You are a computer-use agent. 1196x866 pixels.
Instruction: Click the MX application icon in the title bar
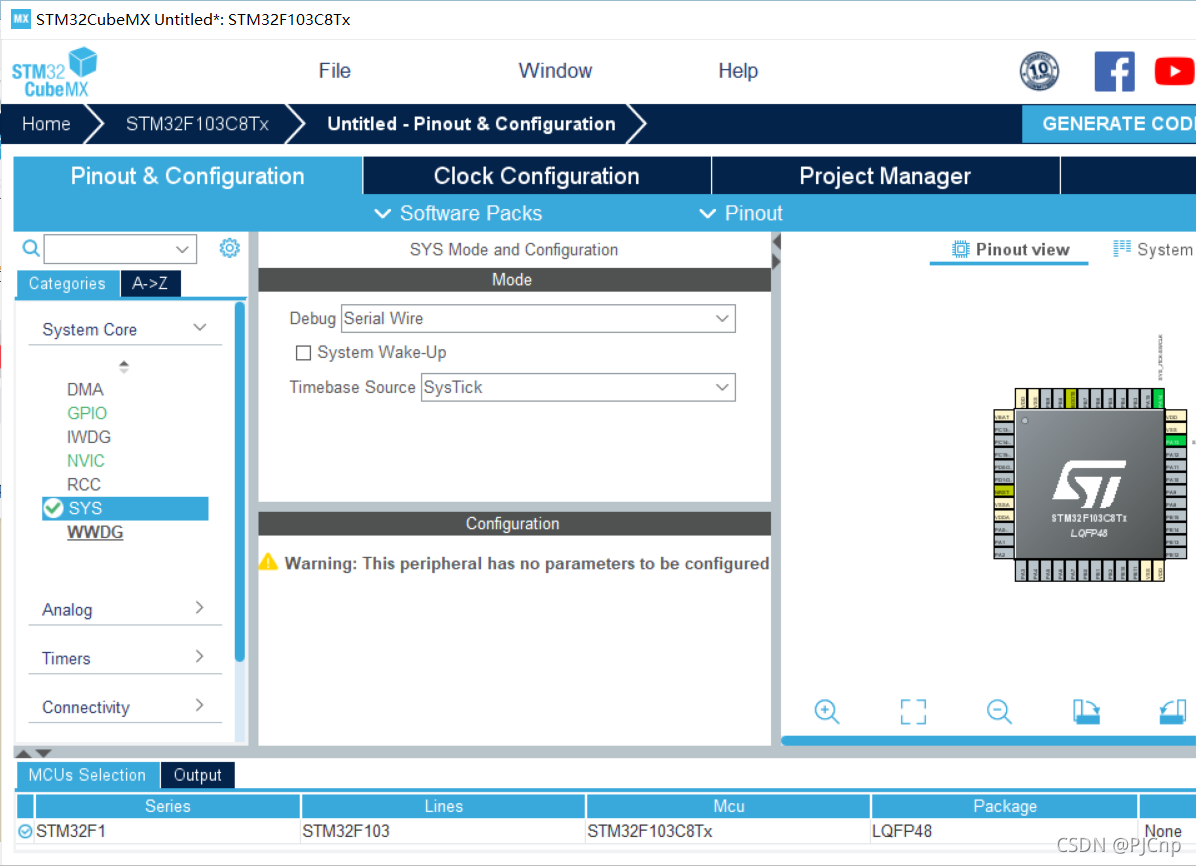point(21,18)
